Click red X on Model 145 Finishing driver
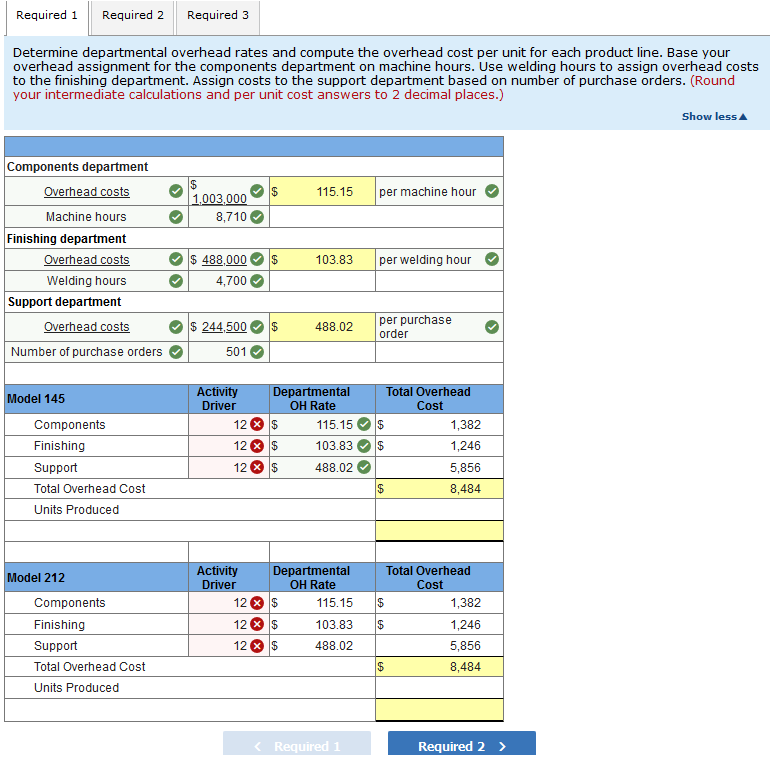Image resolution: width=771 pixels, height=757 pixels. [x=257, y=446]
